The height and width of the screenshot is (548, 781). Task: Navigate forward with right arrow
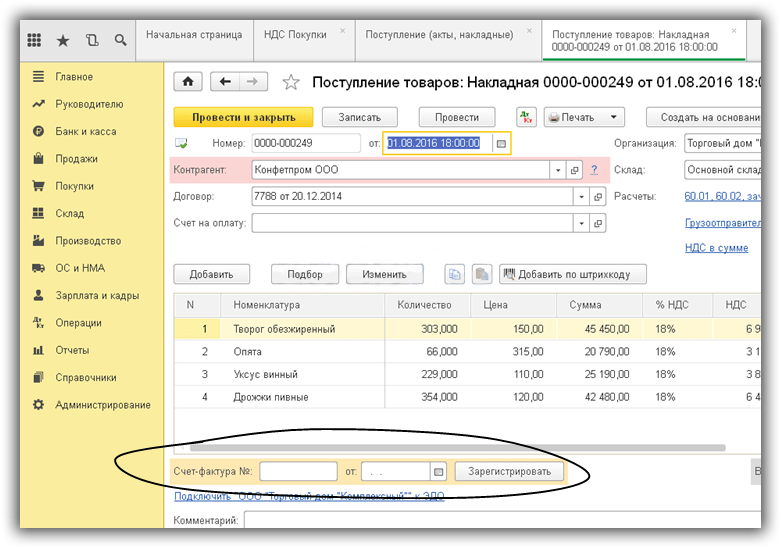coord(254,82)
